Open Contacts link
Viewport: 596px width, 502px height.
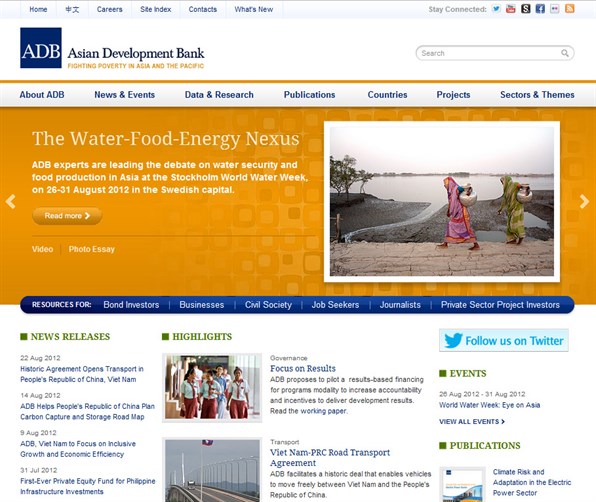pyautogui.click(x=203, y=9)
